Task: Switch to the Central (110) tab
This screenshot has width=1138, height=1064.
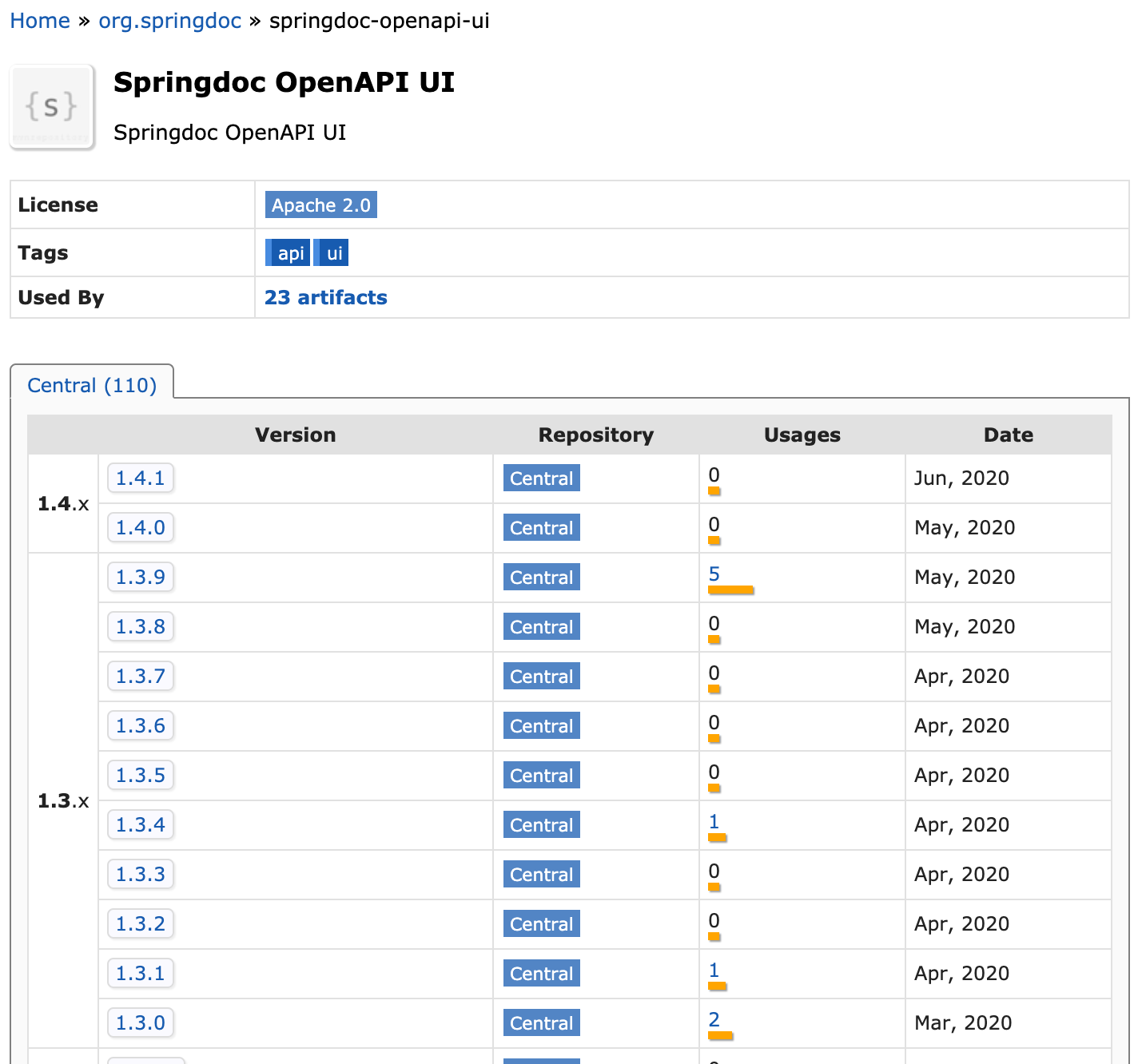Action: 92,385
